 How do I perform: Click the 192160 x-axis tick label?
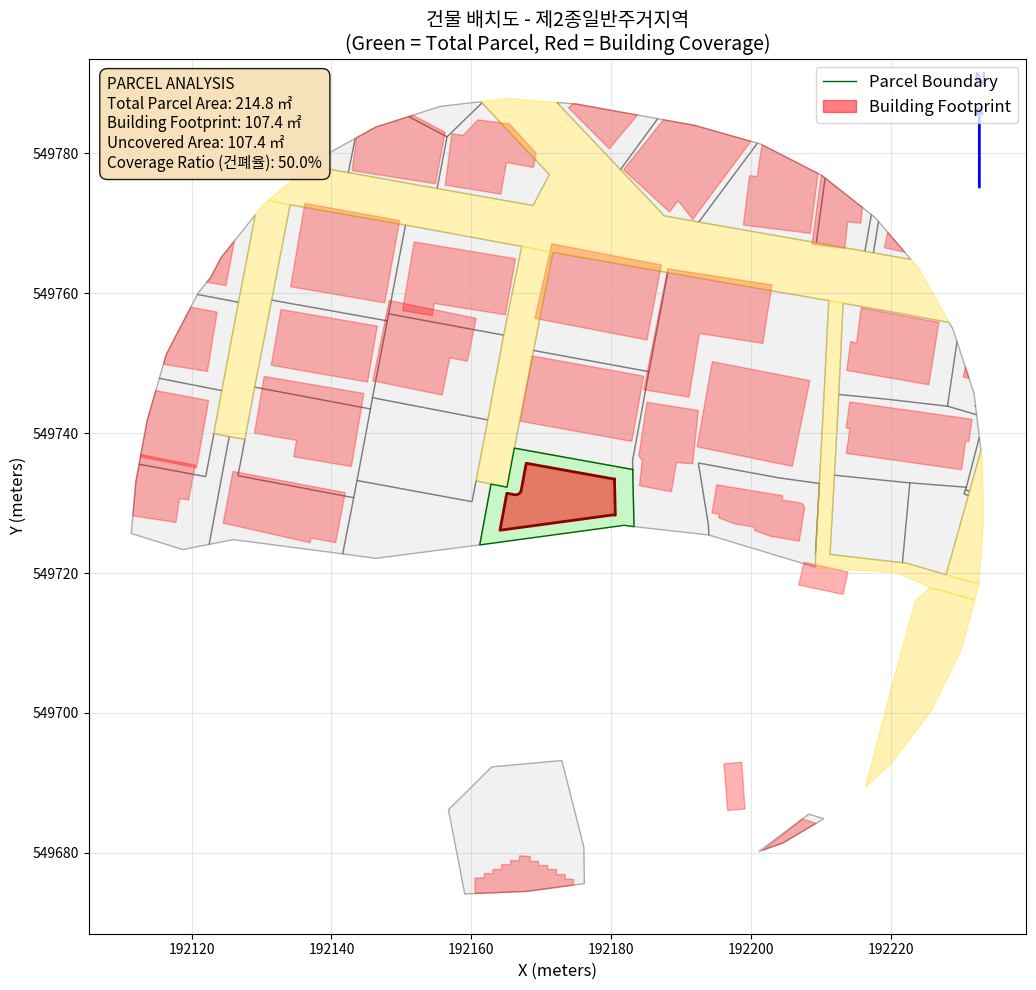click(x=471, y=948)
